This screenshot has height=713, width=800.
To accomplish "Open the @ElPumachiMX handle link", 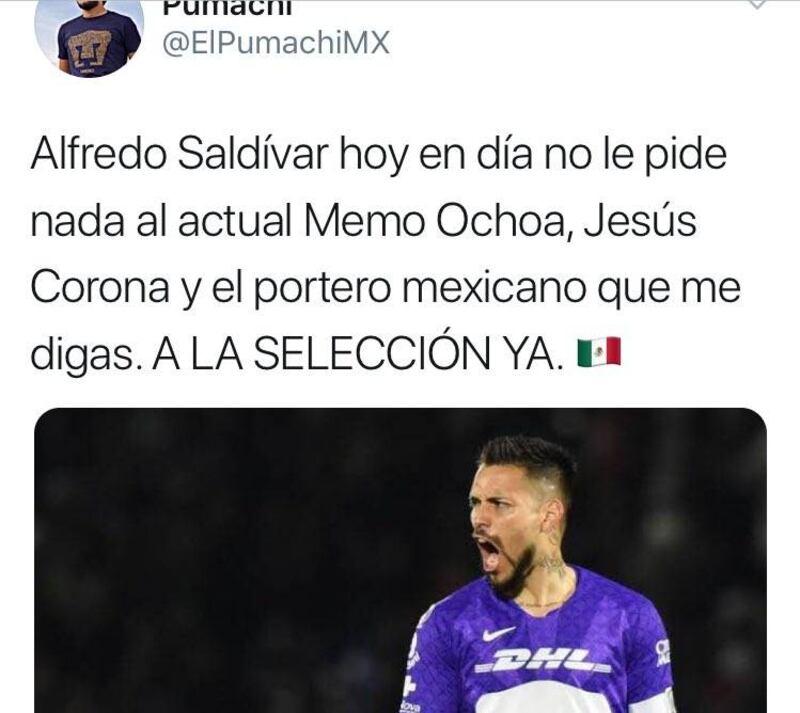I will [276, 43].
